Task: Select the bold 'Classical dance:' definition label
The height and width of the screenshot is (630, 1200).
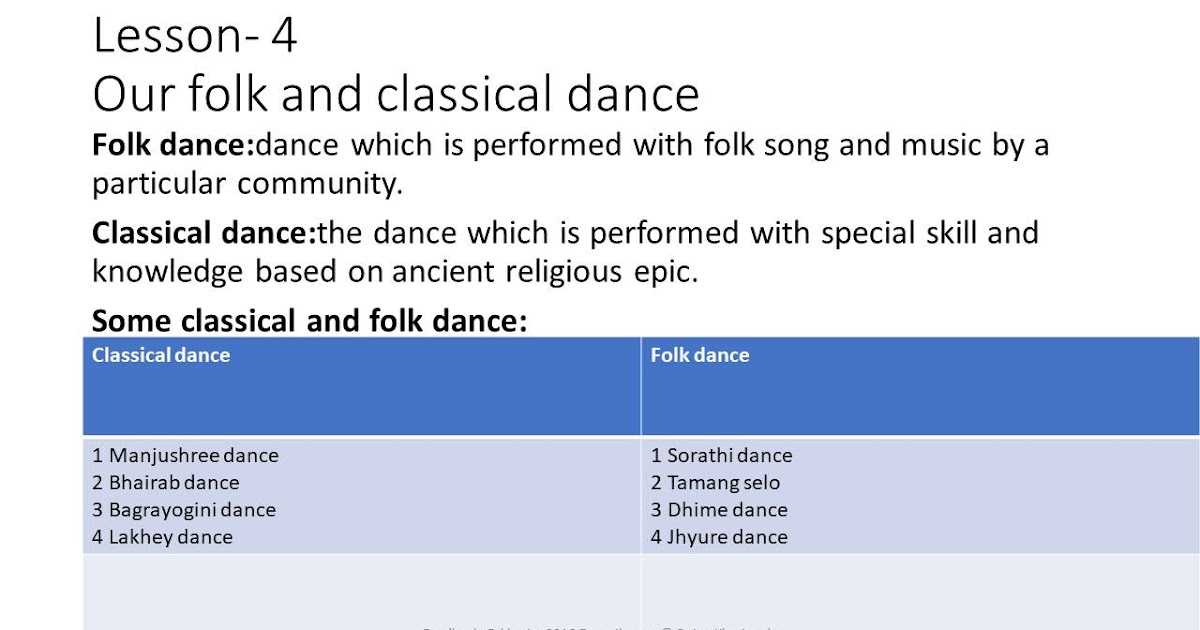Action: pyautogui.click(x=204, y=234)
